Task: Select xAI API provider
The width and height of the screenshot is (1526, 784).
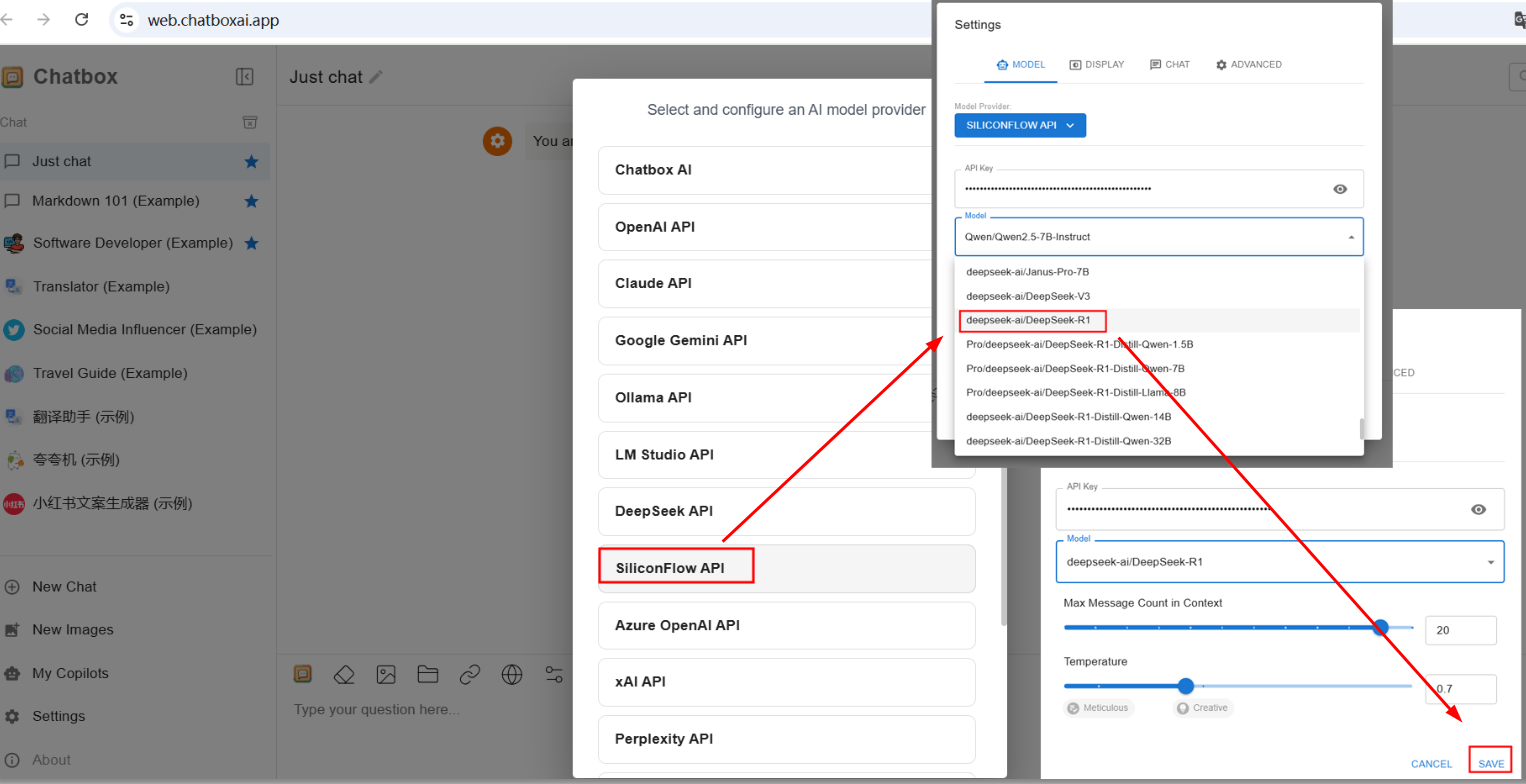Action: pos(787,682)
